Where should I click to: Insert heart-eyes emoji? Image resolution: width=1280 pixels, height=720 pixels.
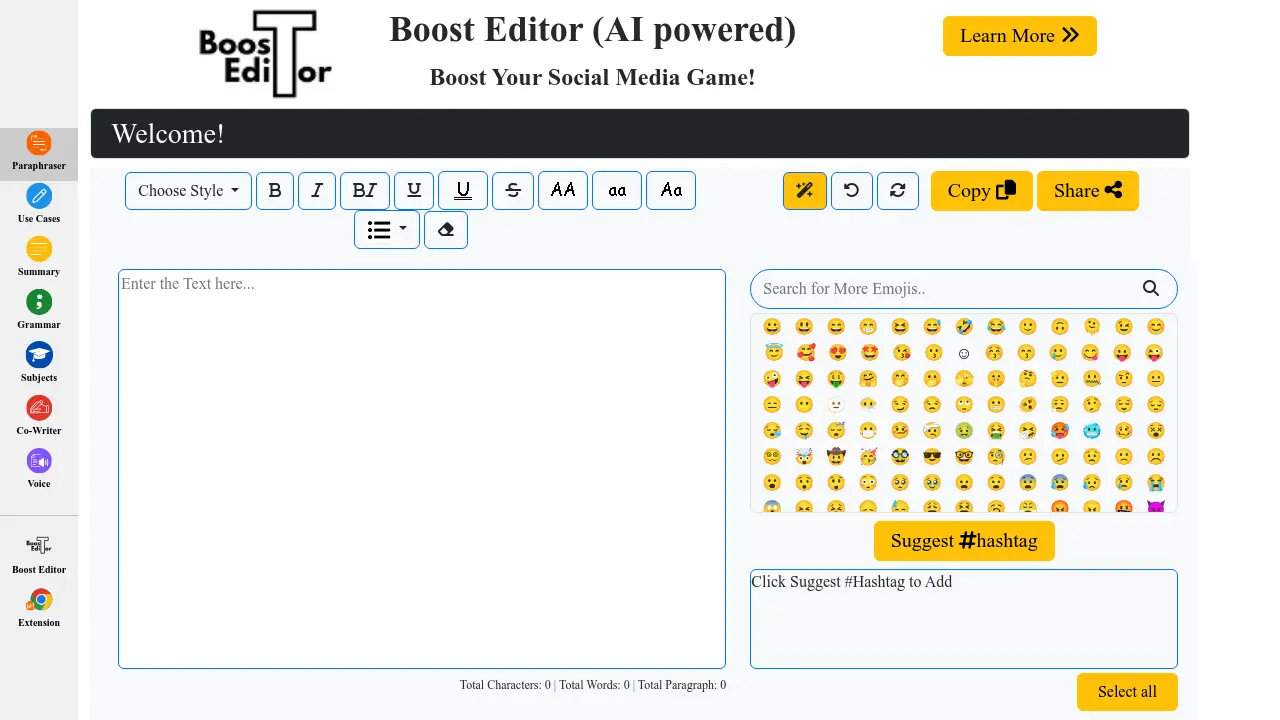(836, 353)
